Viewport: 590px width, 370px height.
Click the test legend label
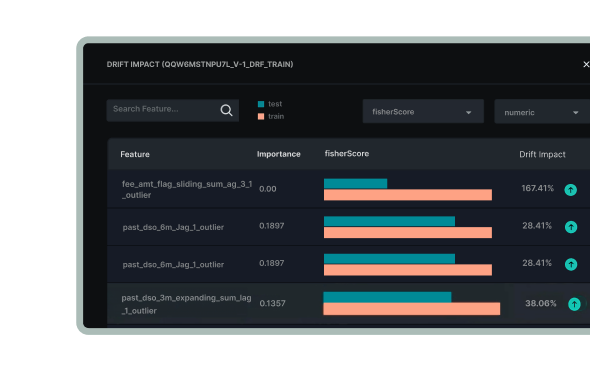[x=275, y=104]
